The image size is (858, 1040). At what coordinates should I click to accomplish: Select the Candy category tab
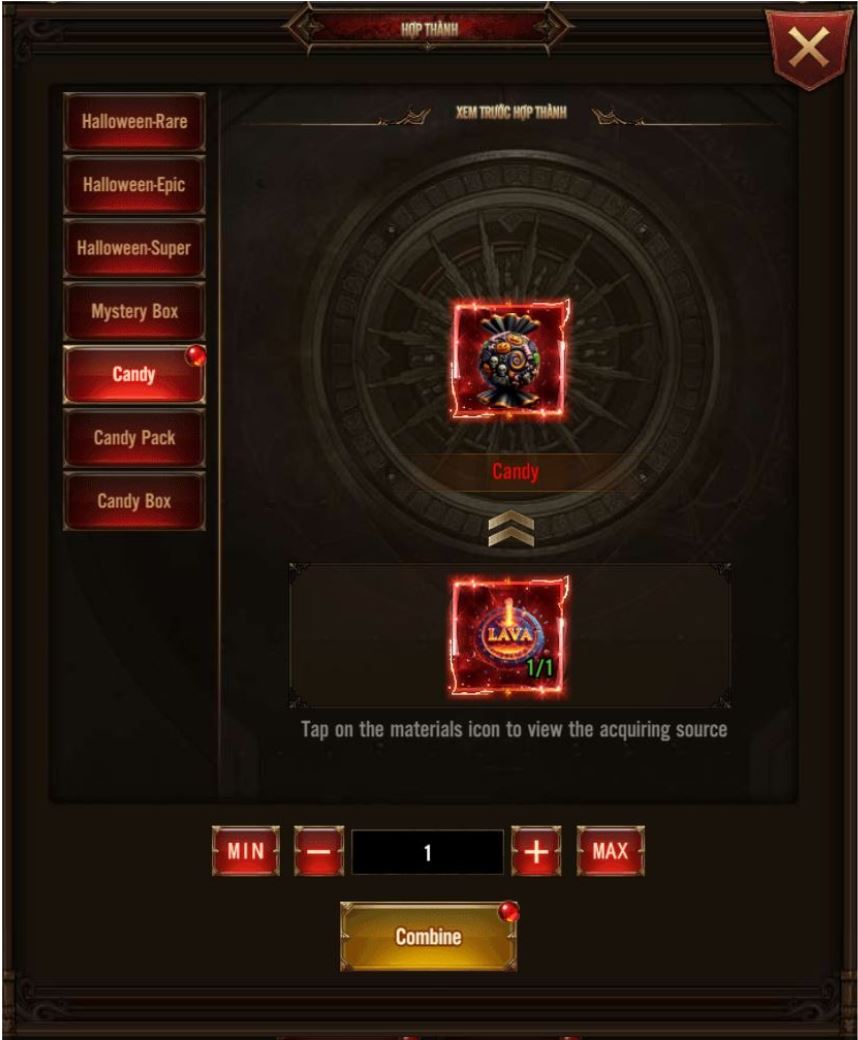click(135, 374)
